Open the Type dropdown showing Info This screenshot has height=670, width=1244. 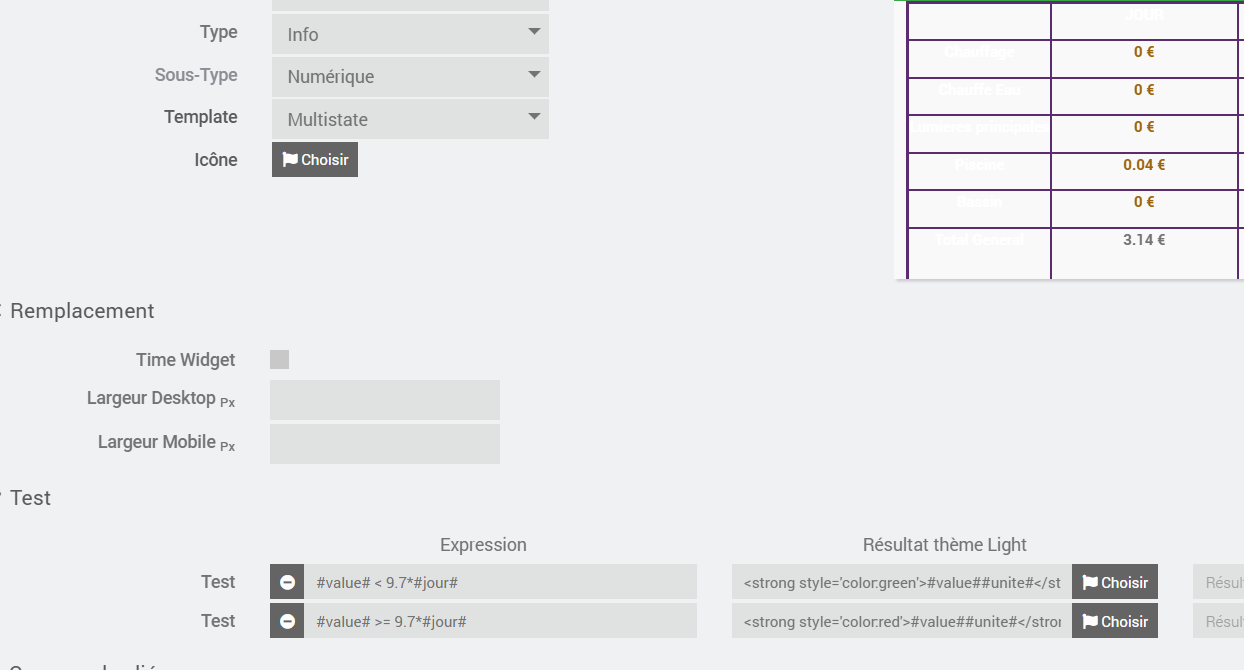pyautogui.click(x=410, y=34)
